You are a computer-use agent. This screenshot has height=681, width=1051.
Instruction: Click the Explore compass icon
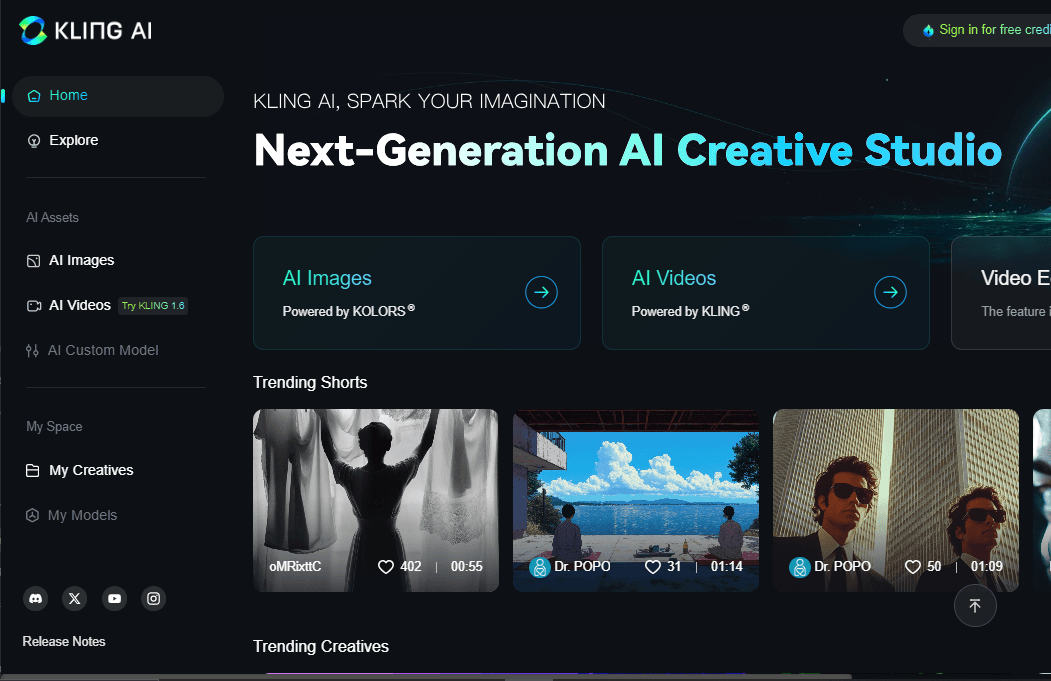pos(34,141)
